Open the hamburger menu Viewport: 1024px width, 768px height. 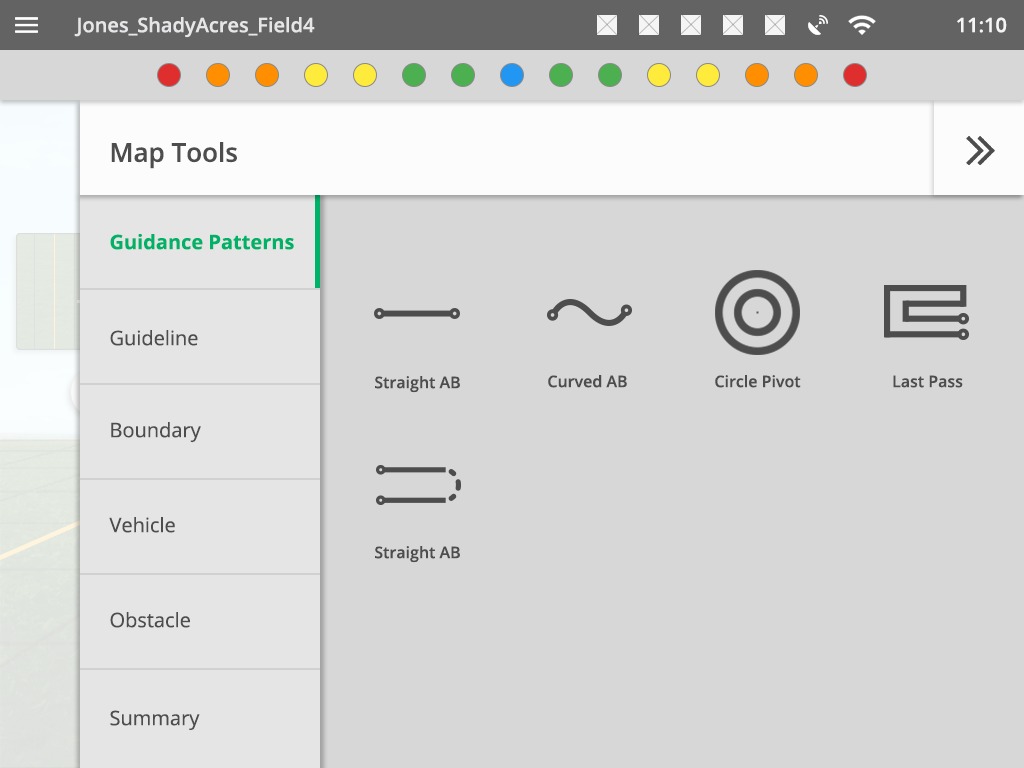(x=27, y=25)
